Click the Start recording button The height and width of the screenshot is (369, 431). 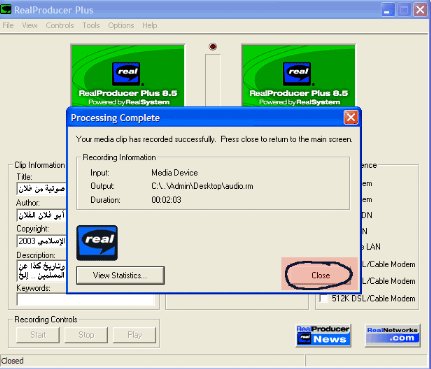[x=38, y=335]
